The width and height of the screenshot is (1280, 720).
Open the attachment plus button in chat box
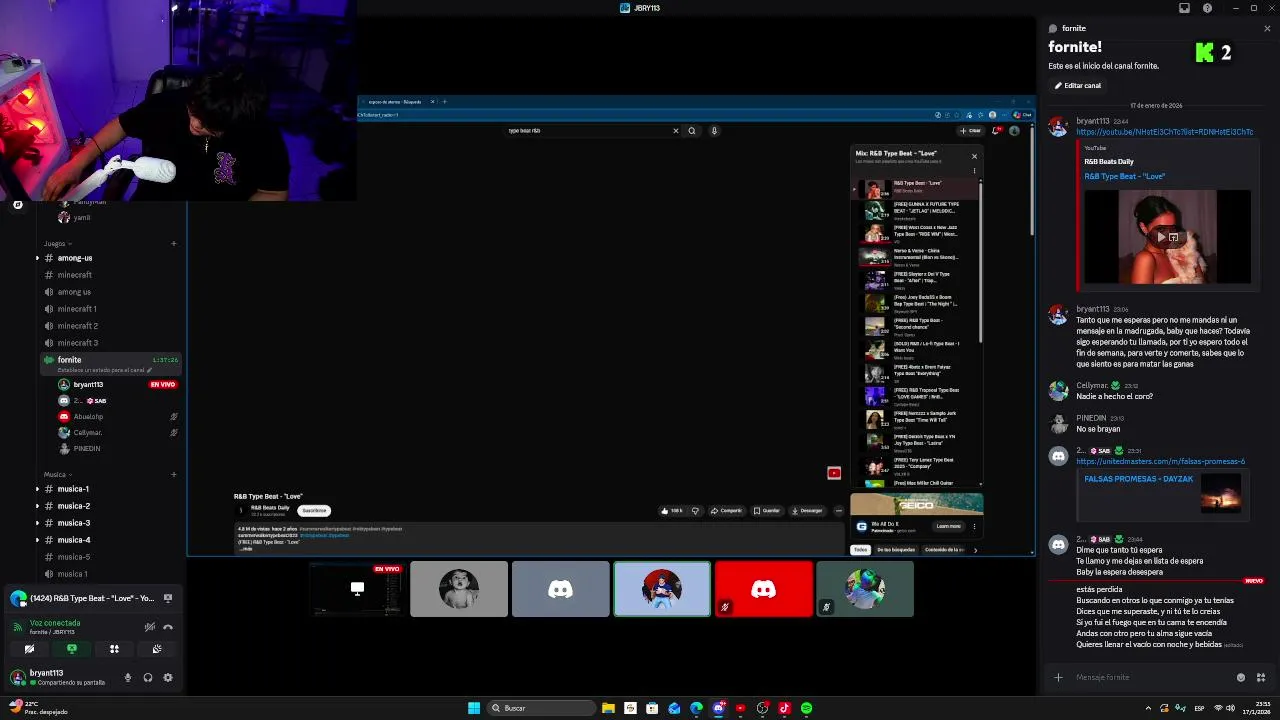[x=1058, y=677]
